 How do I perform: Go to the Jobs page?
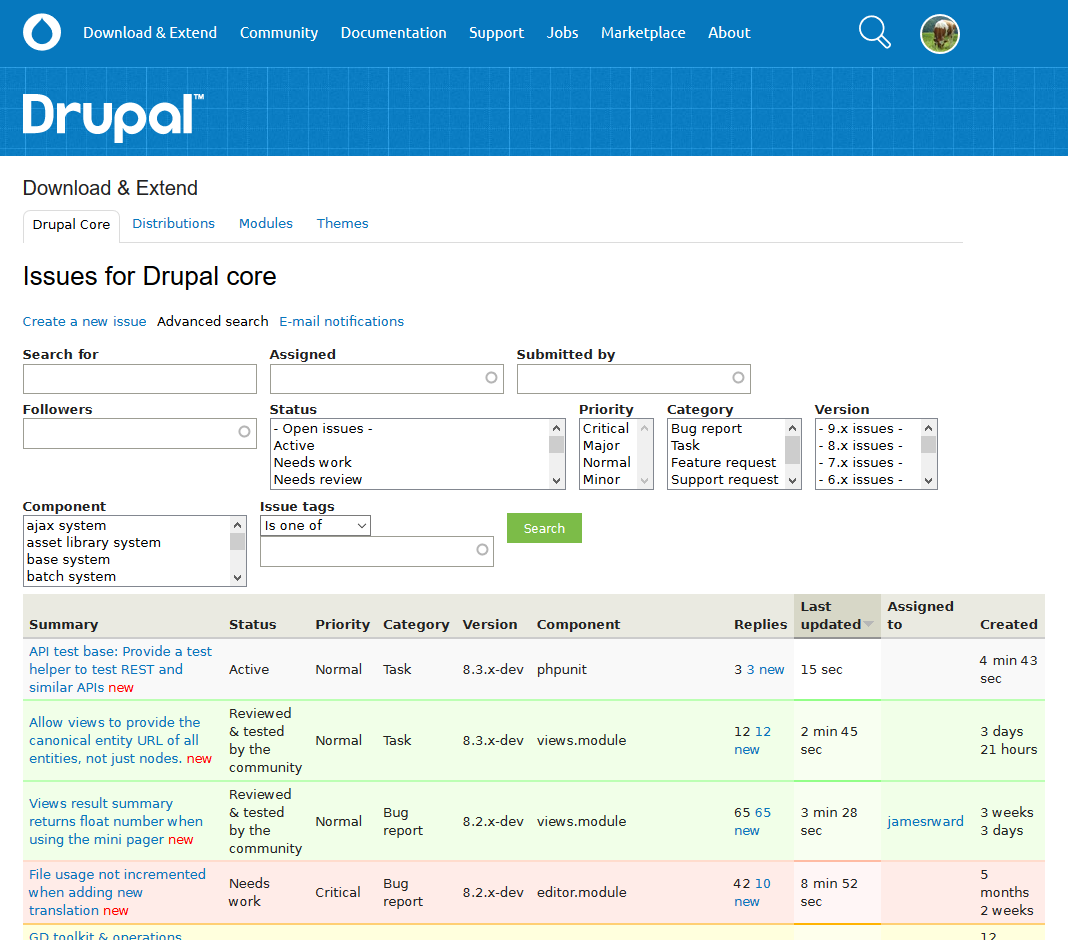(563, 33)
